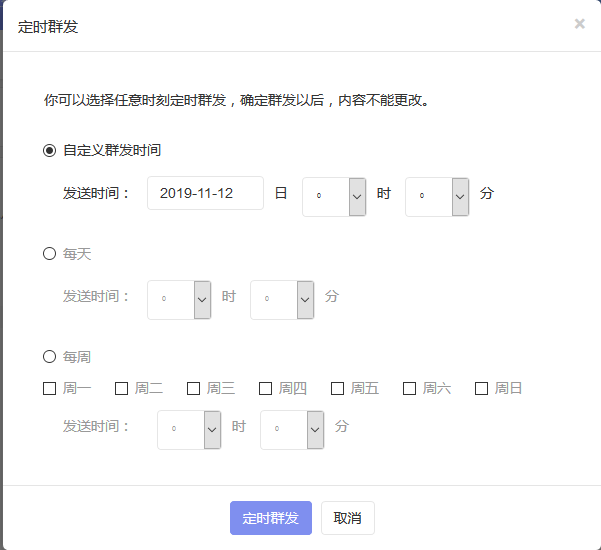Image resolution: width=601 pixels, height=550 pixels.
Task: Open the 每天 hour dropdown
Action: click(x=179, y=300)
